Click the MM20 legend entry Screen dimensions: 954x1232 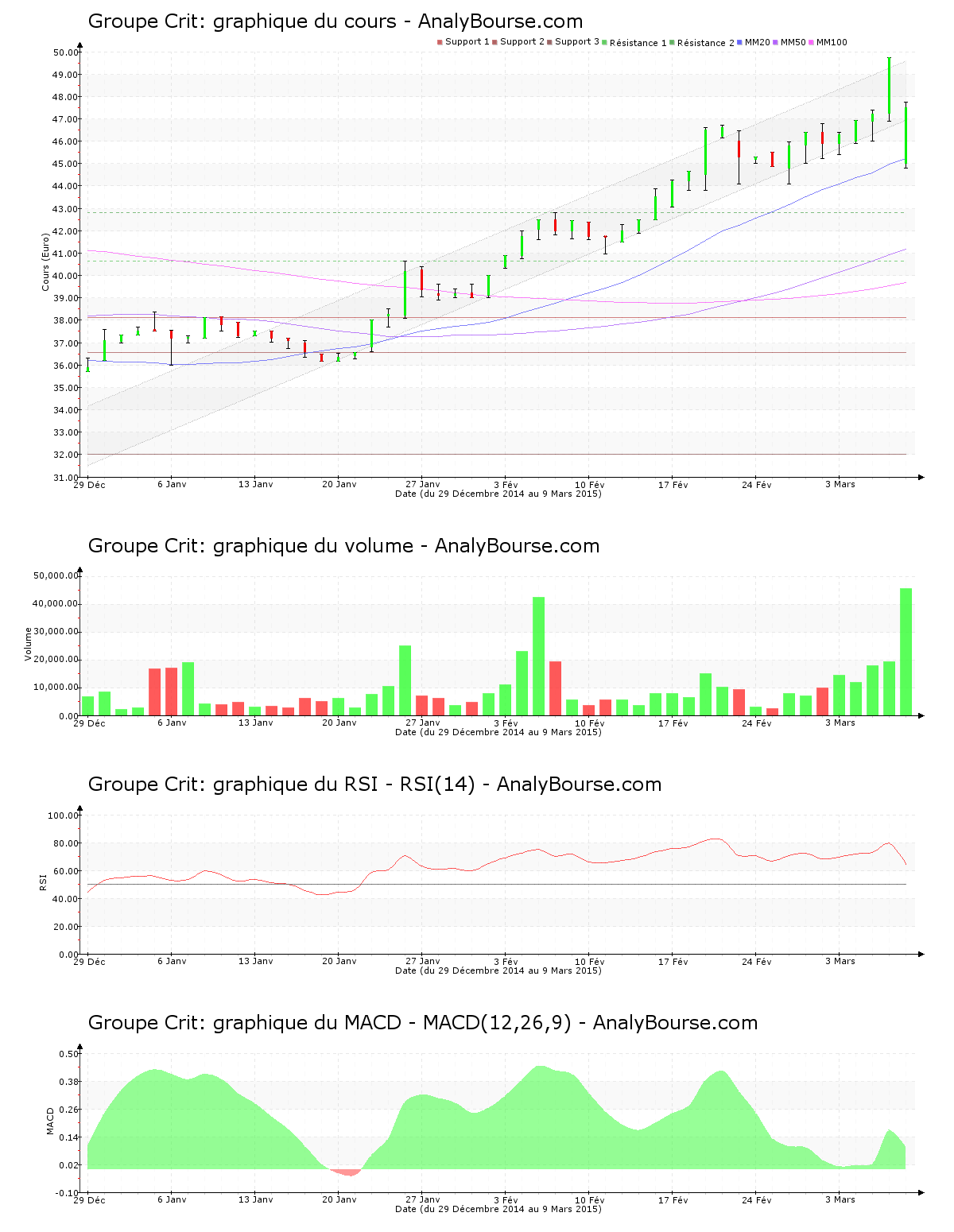tap(754, 42)
